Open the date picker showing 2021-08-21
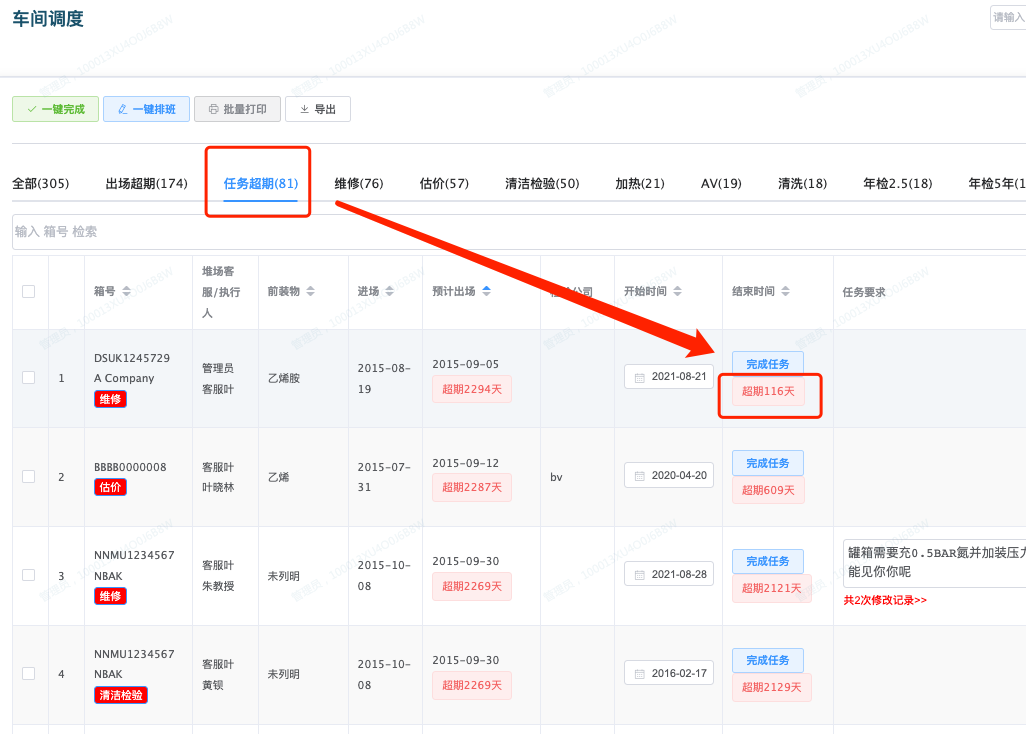This screenshot has height=734, width=1026. click(669, 377)
